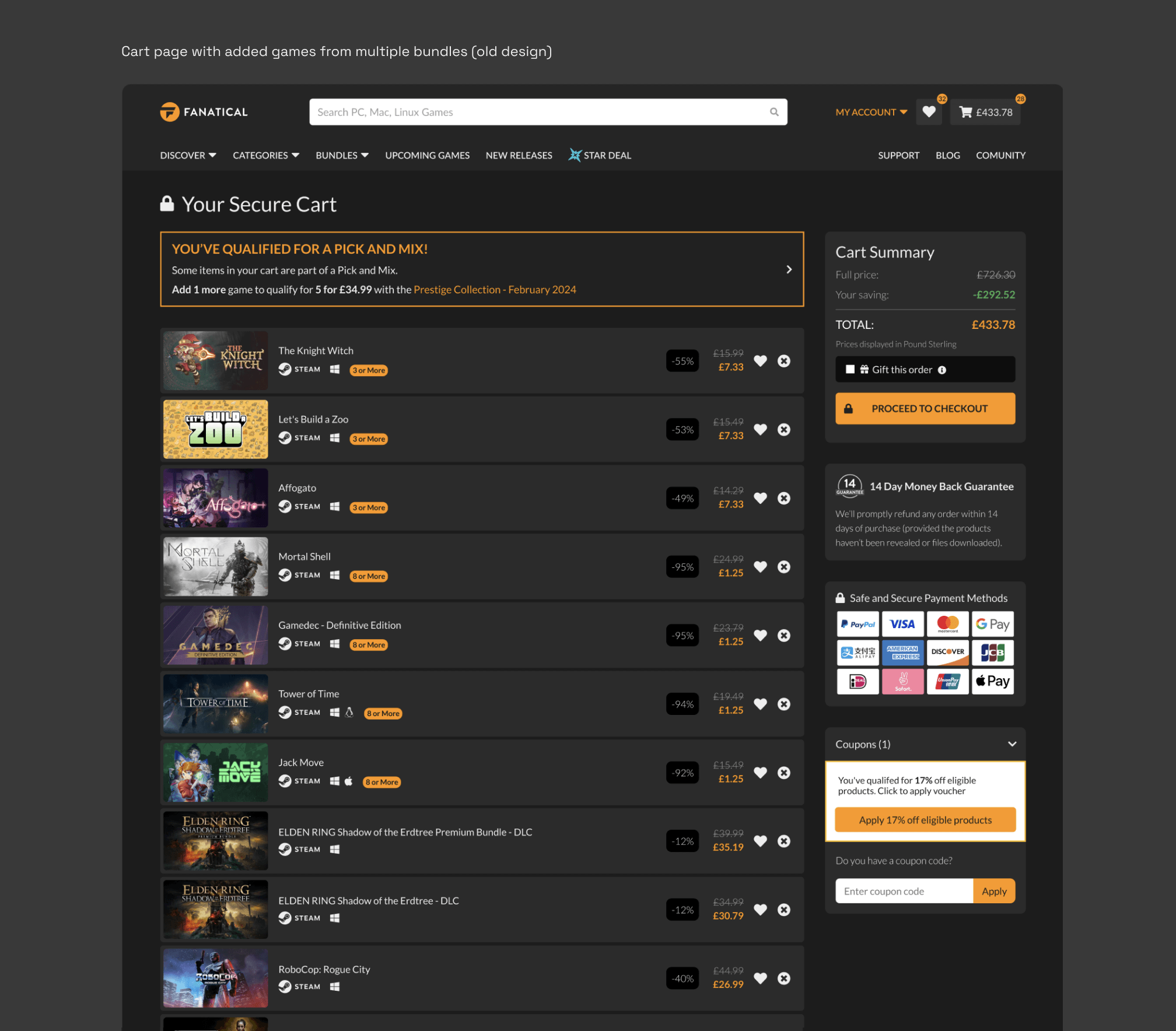Image resolution: width=1176 pixels, height=1031 pixels.
Task: Wishlist Mortal Shell
Action: pos(760,567)
